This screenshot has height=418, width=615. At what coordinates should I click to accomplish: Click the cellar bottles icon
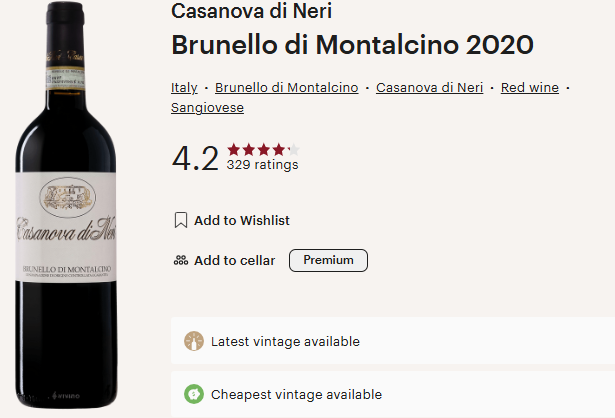(181, 261)
